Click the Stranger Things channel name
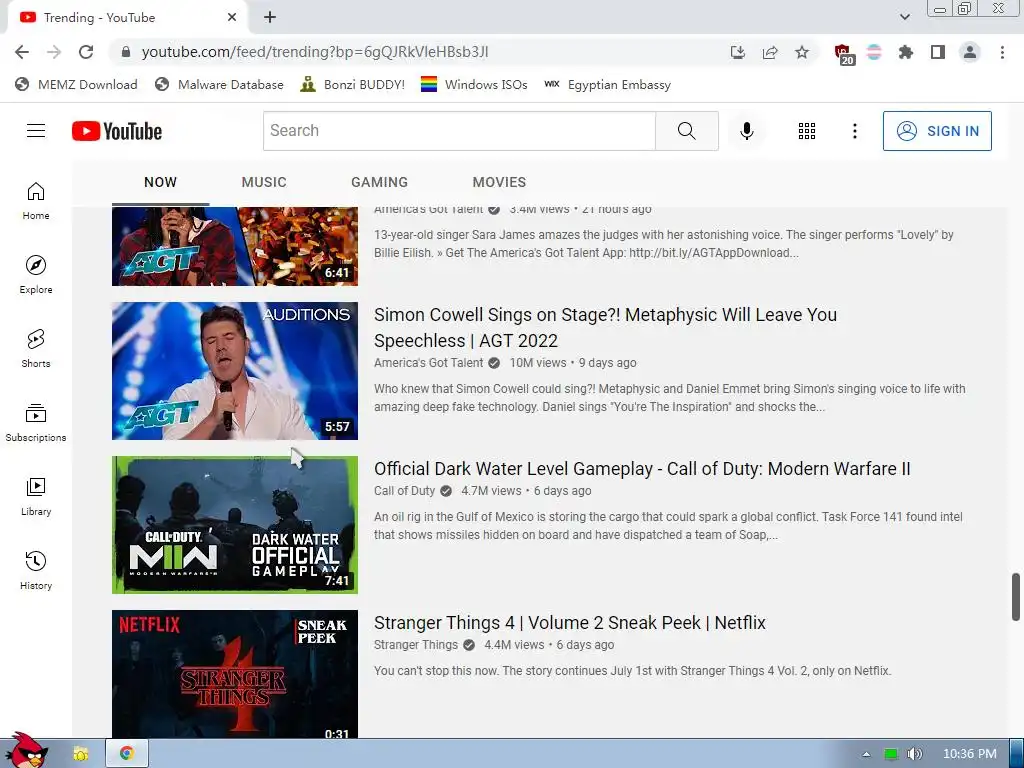Image resolution: width=1024 pixels, height=768 pixels. click(x=415, y=645)
